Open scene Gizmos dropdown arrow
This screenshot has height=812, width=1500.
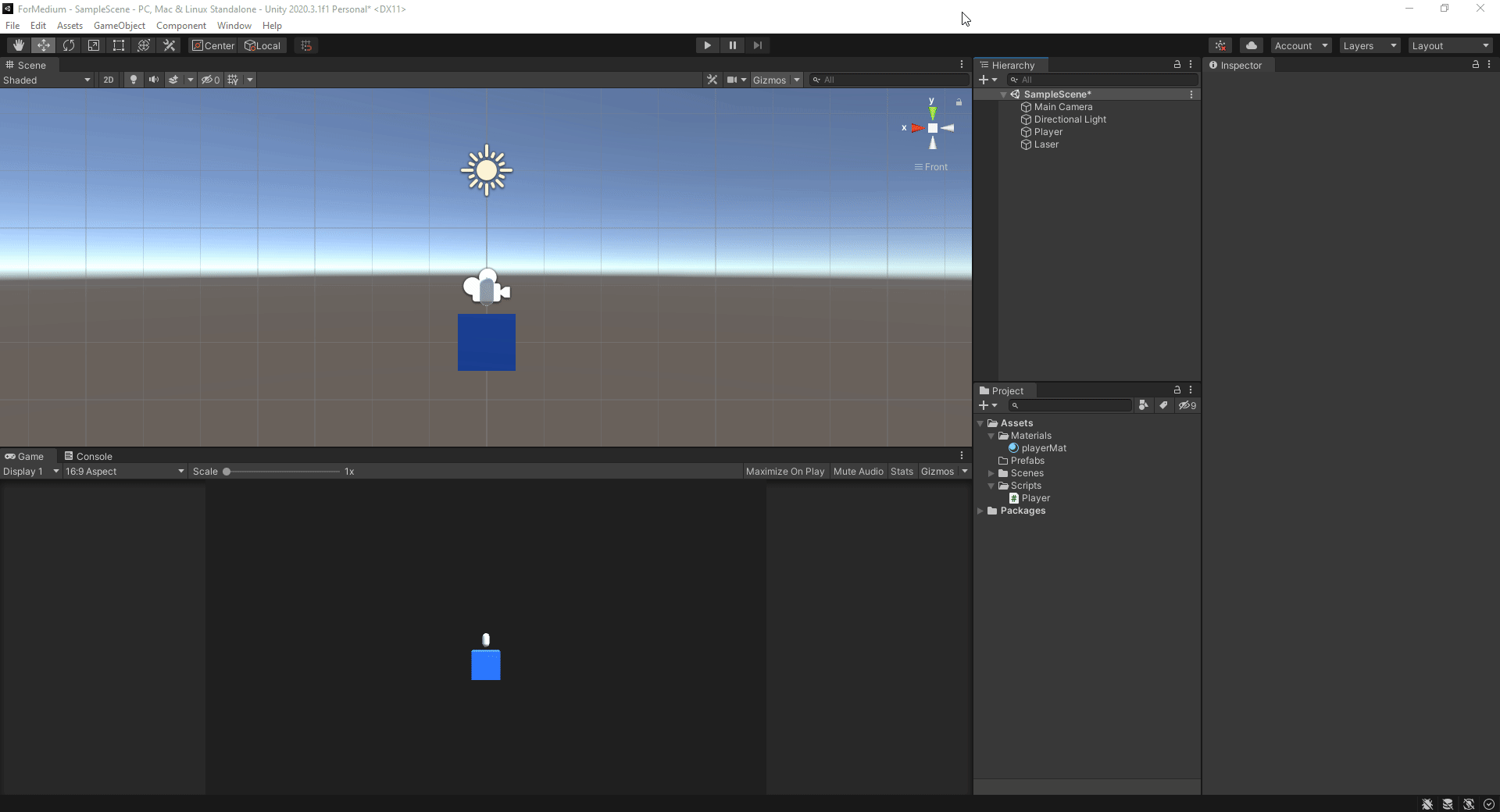(x=797, y=80)
